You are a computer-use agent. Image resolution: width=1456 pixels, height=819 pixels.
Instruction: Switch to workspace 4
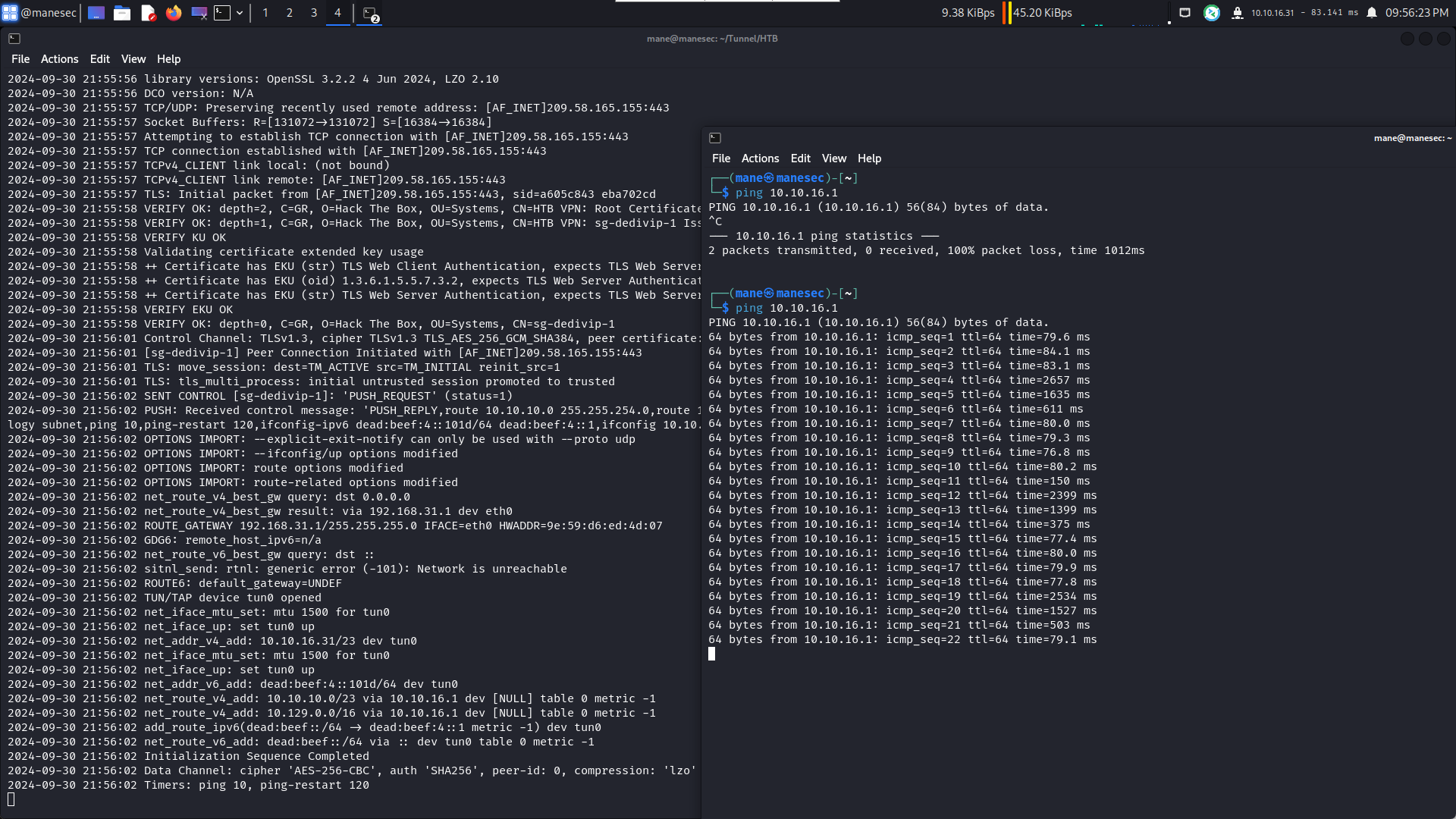338,13
